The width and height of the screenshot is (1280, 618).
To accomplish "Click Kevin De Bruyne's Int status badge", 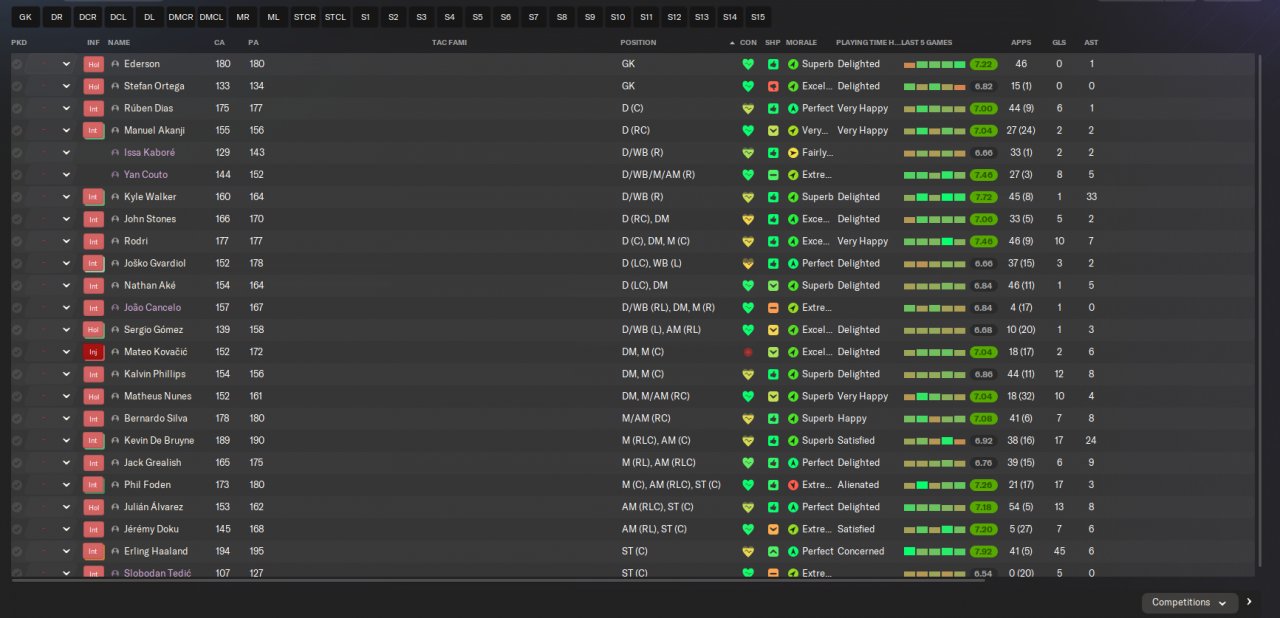I will 94,441.
